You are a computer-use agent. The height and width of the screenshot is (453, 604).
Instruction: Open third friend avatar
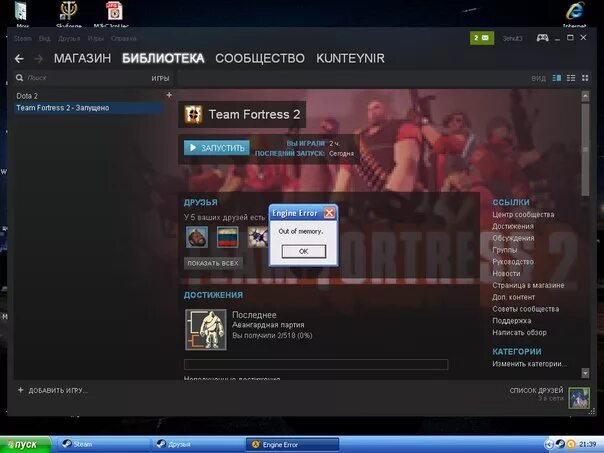(x=257, y=237)
